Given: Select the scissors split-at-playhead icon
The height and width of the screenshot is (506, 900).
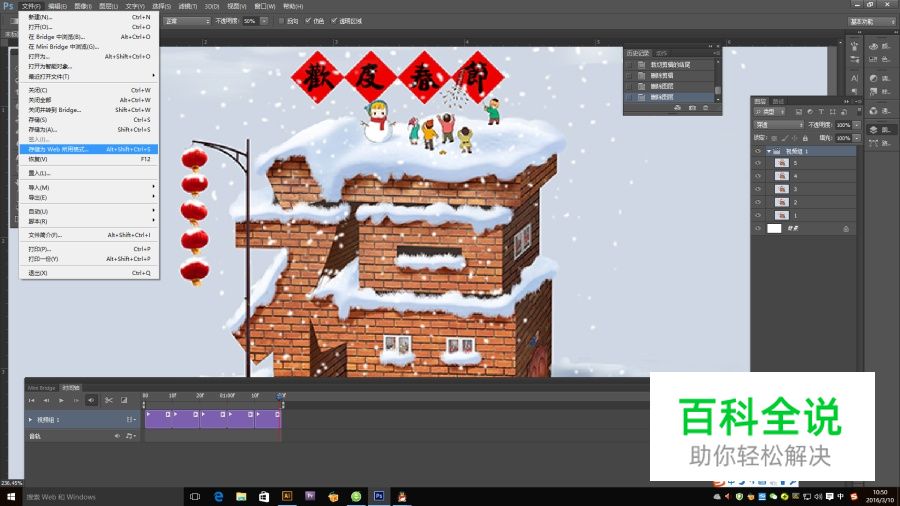Looking at the screenshot, I should pos(108,400).
